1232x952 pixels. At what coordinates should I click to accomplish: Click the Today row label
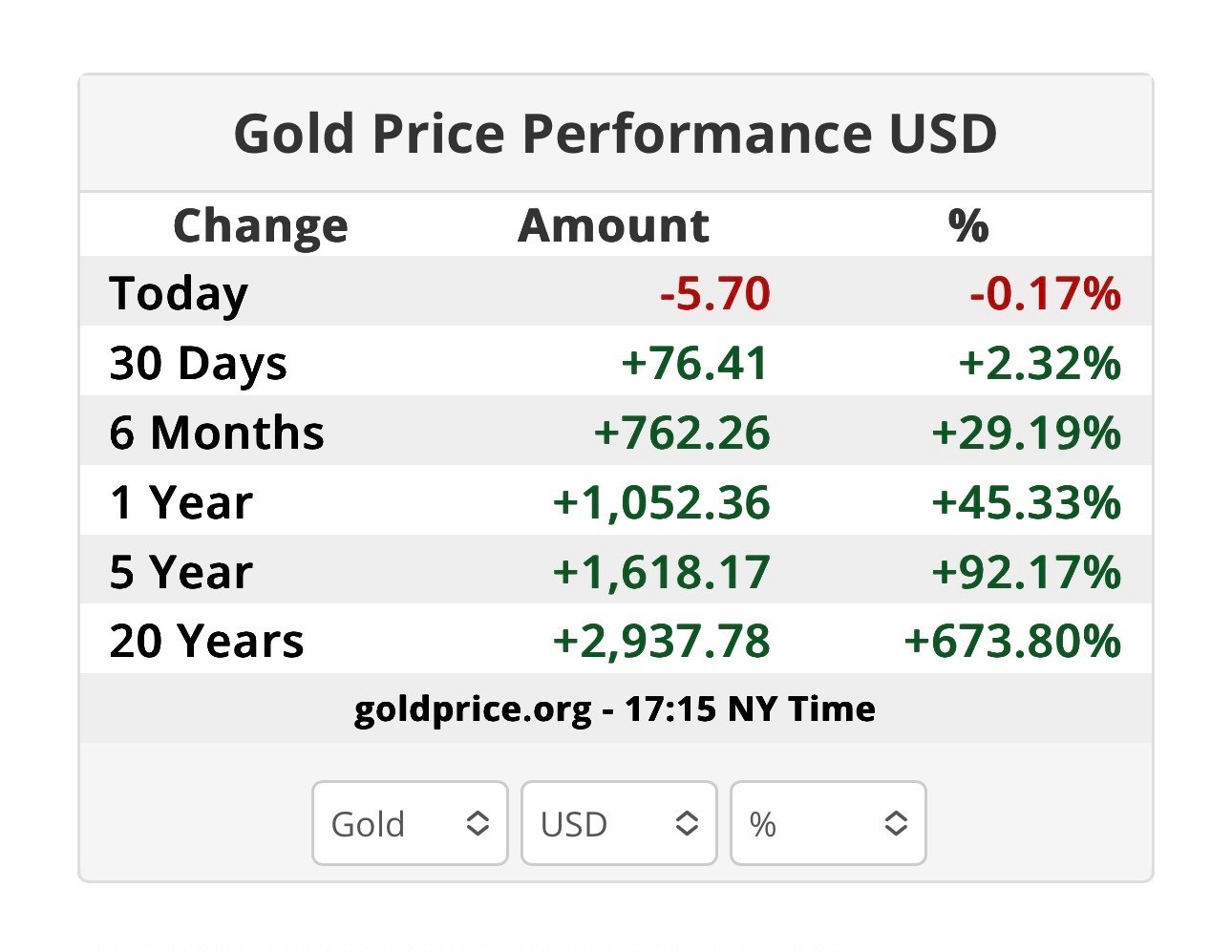click(x=179, y=294)
